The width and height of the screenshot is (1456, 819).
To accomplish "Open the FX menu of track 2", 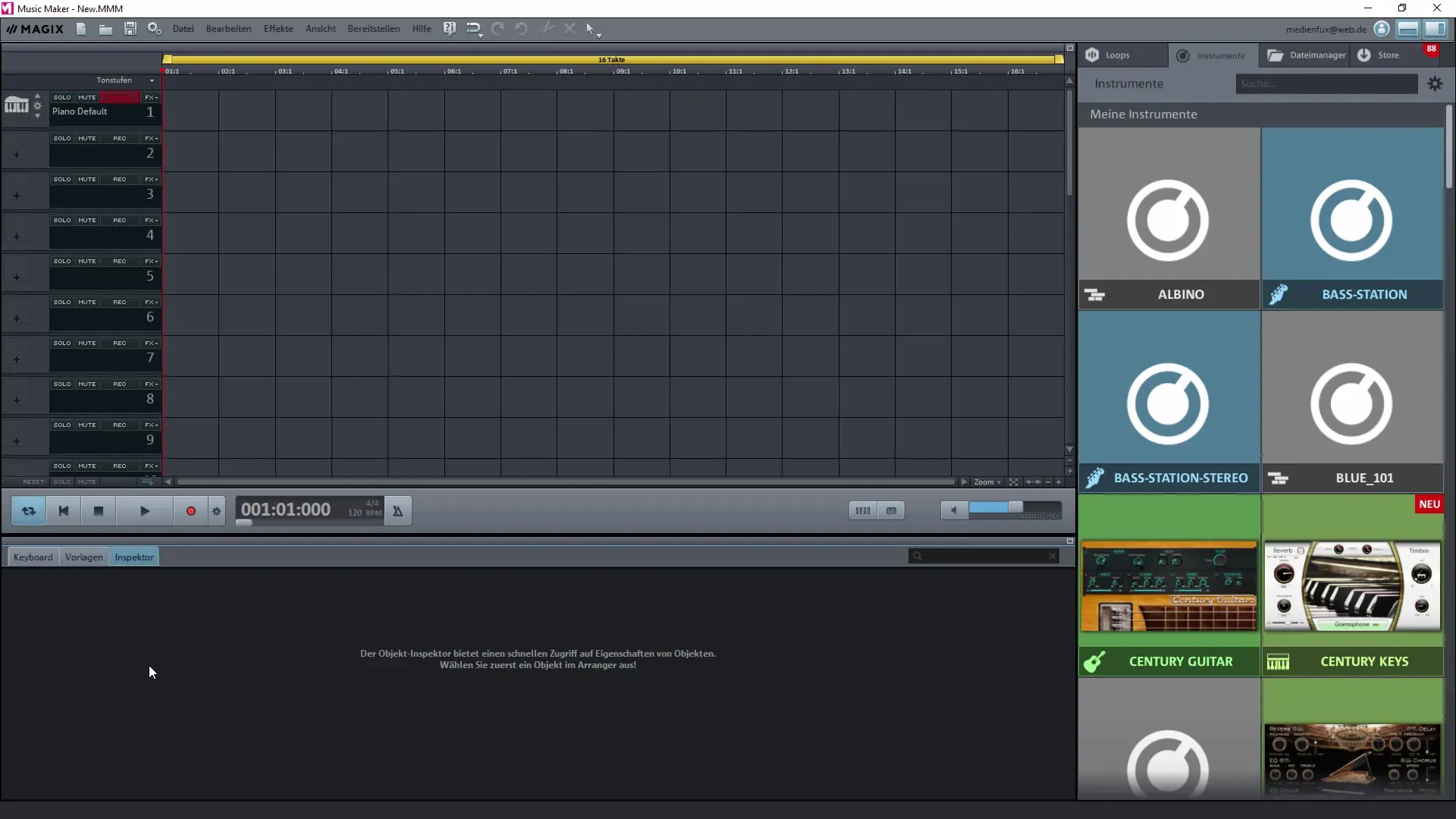I will [x=151, y=138].
